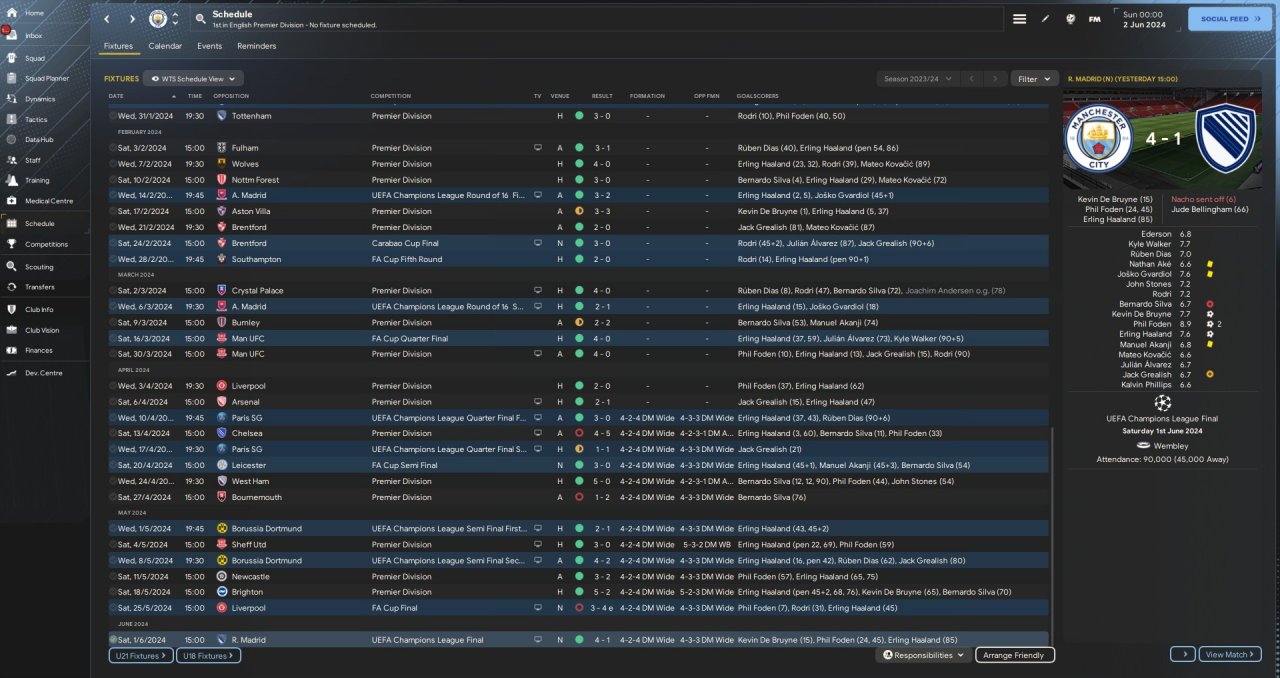Expand the WTS Schedule View dropdown
Viewport: 1280px width, 678px height.
coord(193,78)
